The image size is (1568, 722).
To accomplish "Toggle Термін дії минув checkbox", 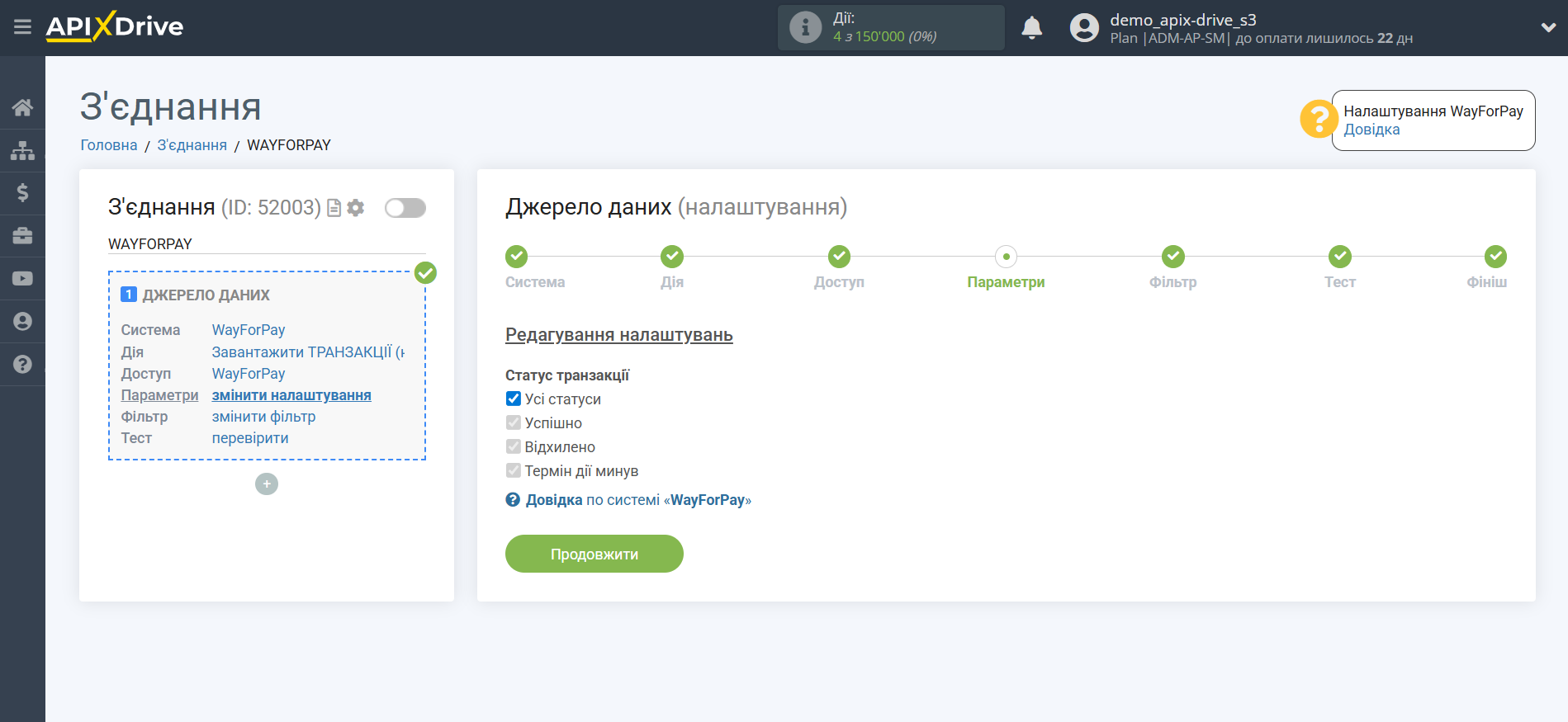I will 514,471.
